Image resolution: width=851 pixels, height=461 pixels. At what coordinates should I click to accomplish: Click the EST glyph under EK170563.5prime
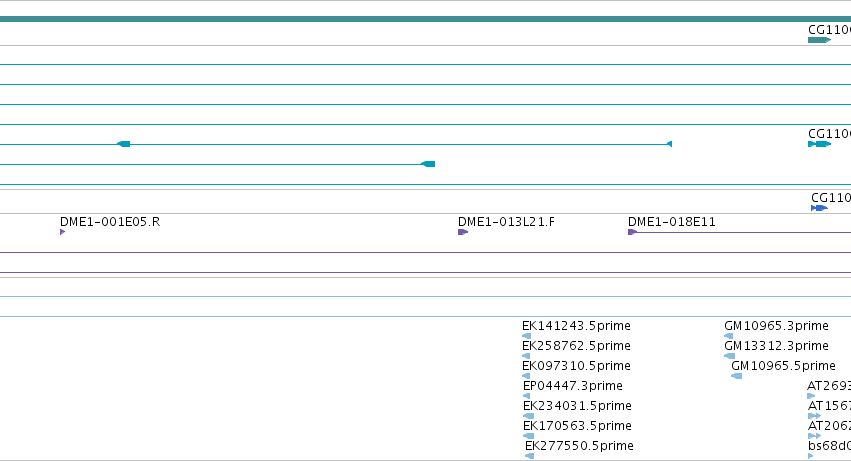pyautogui.click(x=528, y=436)
